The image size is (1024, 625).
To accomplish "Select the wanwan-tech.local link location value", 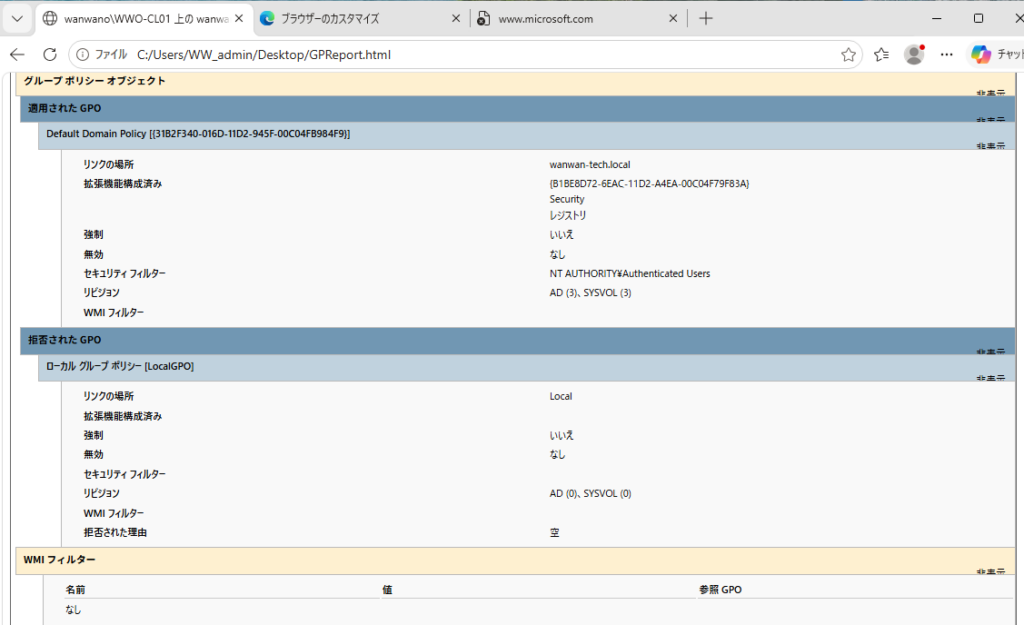I will [x=590, y=165].
